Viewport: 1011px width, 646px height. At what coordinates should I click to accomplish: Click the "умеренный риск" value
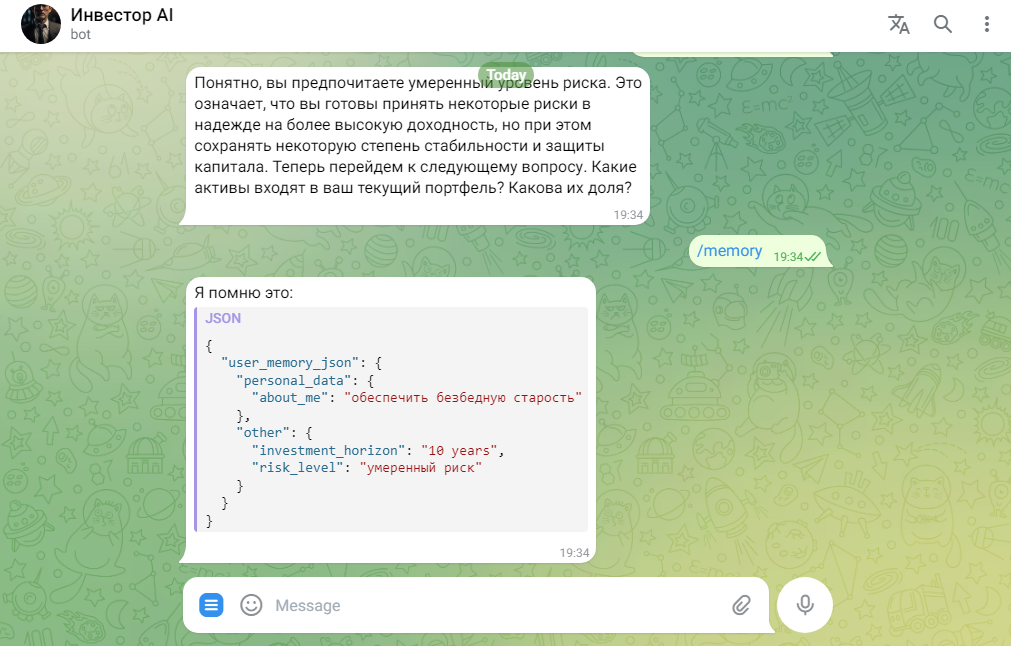420,467
